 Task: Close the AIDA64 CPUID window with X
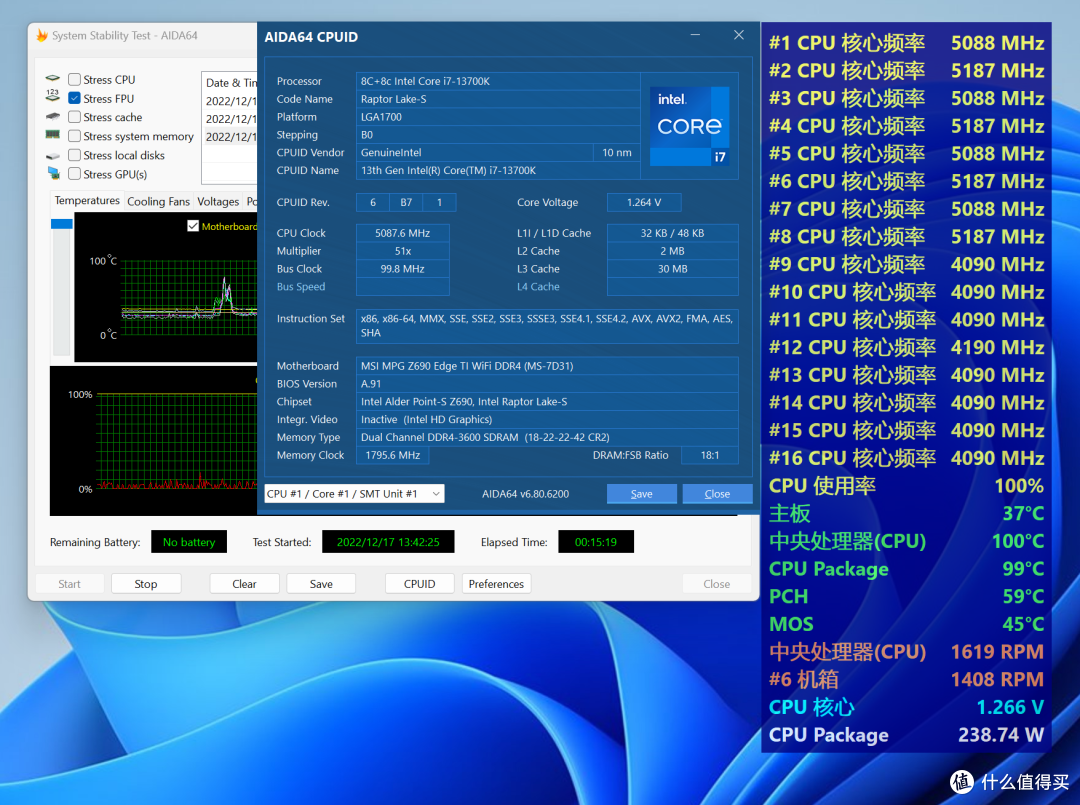point(738,35)
